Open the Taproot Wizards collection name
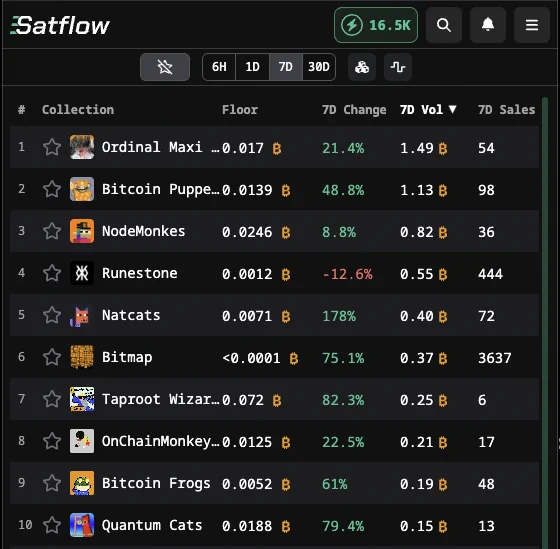 160,399
